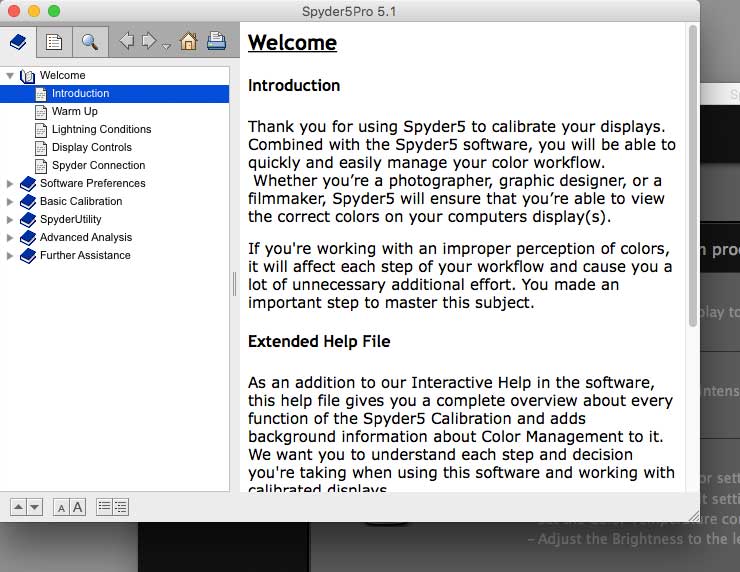Collapse the Welcome tree node
740x572 pixels.
coord(9,76)
